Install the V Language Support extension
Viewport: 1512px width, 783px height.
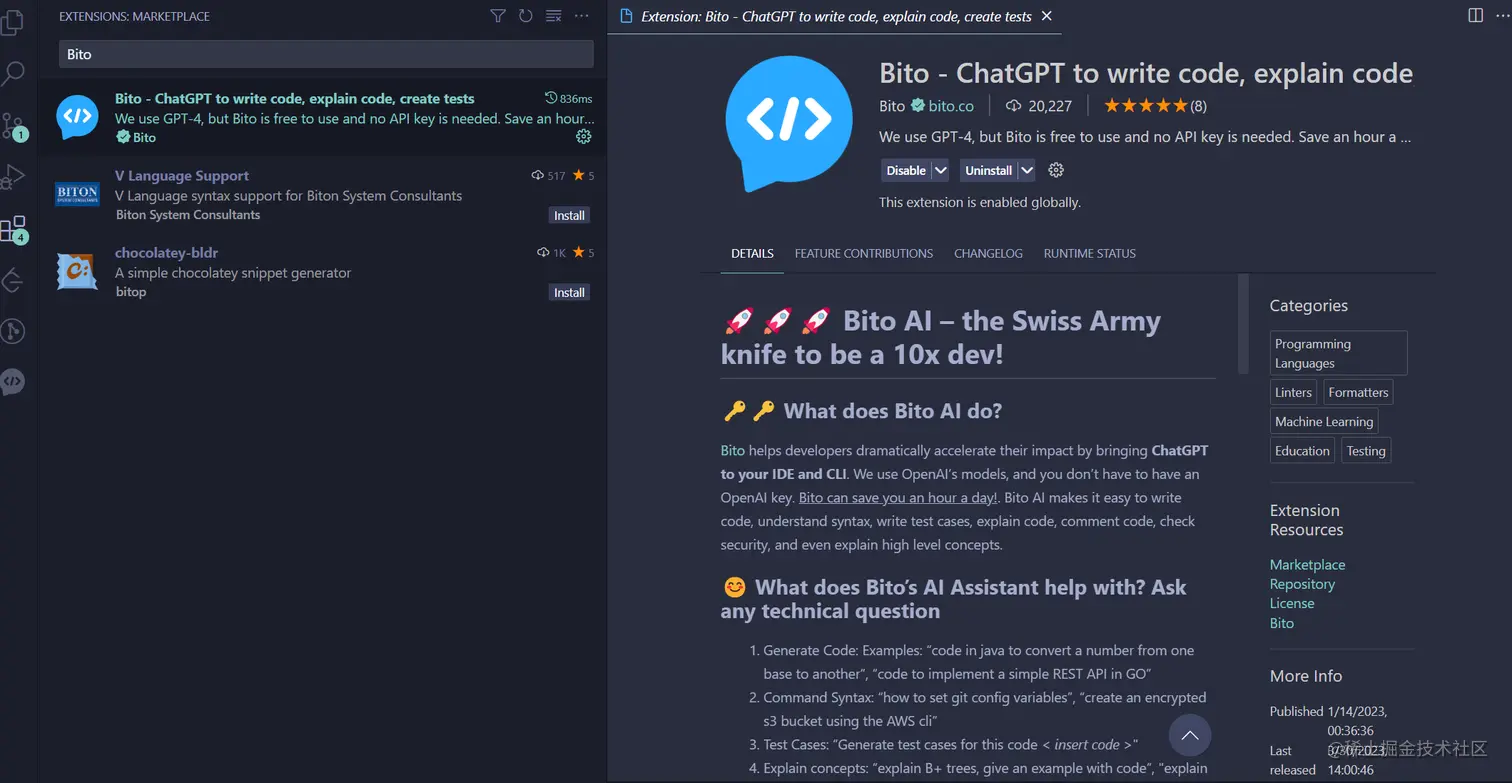pos(570,215)
